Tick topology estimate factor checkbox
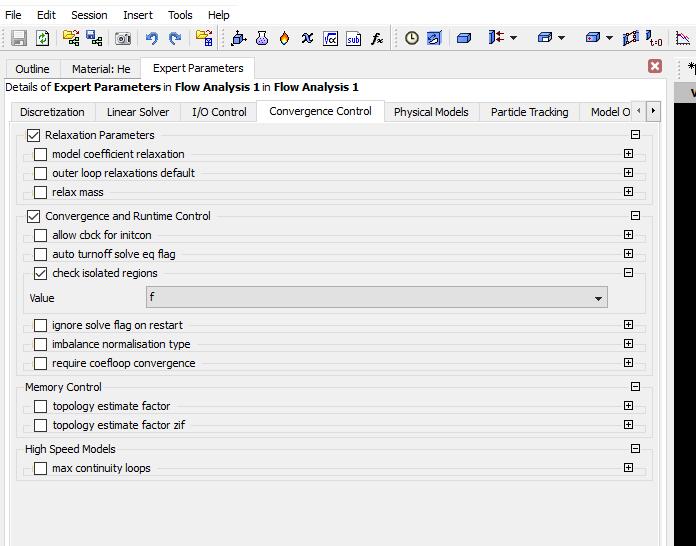696x546 pixels. point(40,406)
